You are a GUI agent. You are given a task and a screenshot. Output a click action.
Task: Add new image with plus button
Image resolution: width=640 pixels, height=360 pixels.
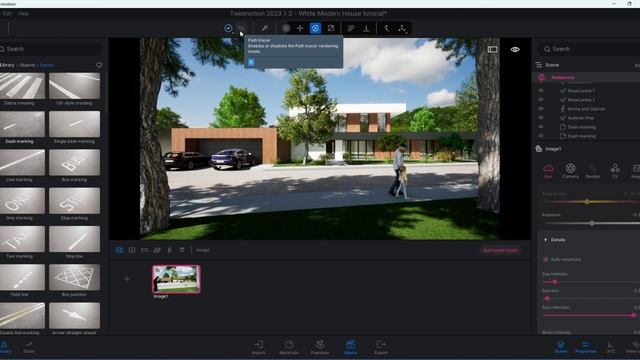tap(127, 279)
